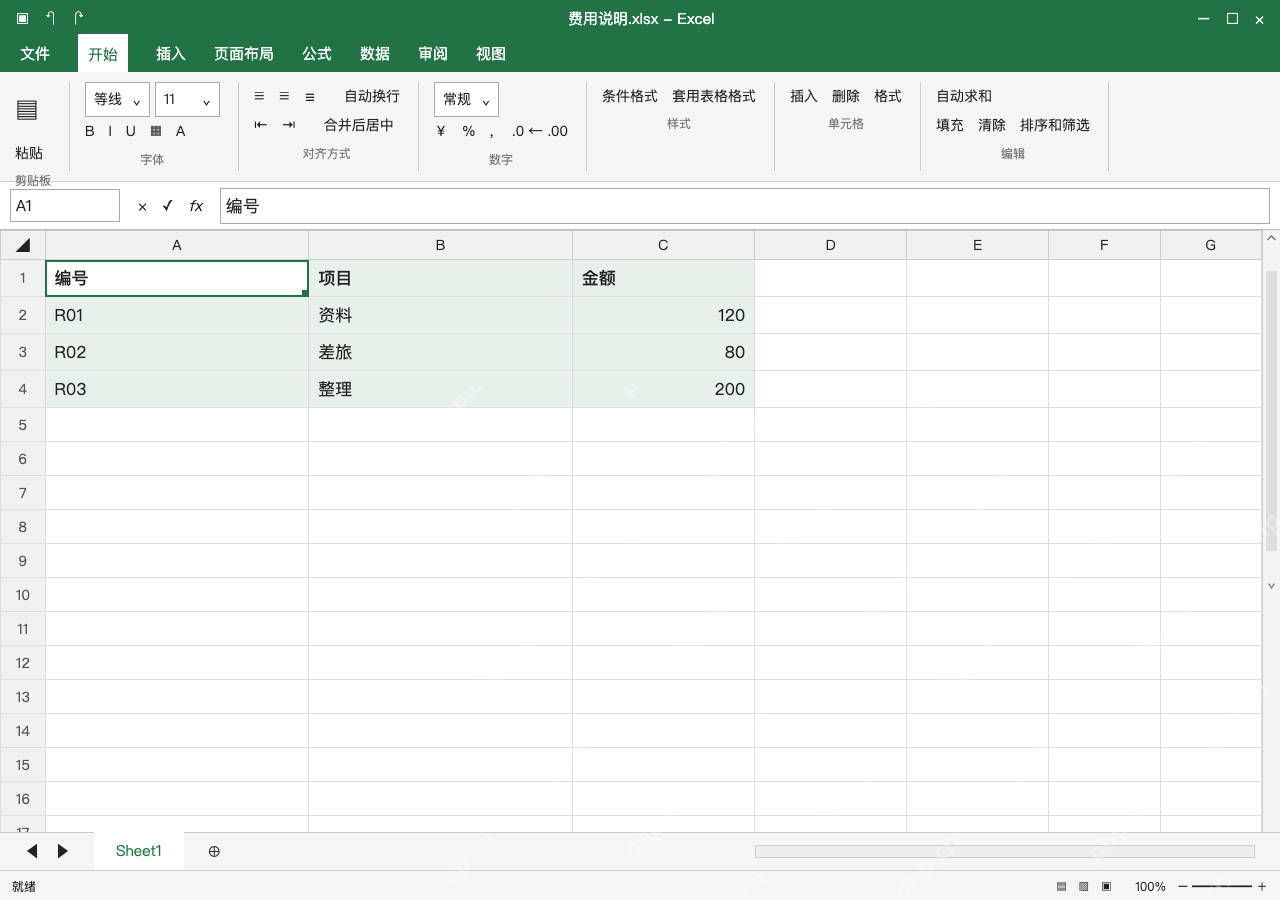Align text to the right
This screenshot has width=1280, height=900.
pos(310,96)
